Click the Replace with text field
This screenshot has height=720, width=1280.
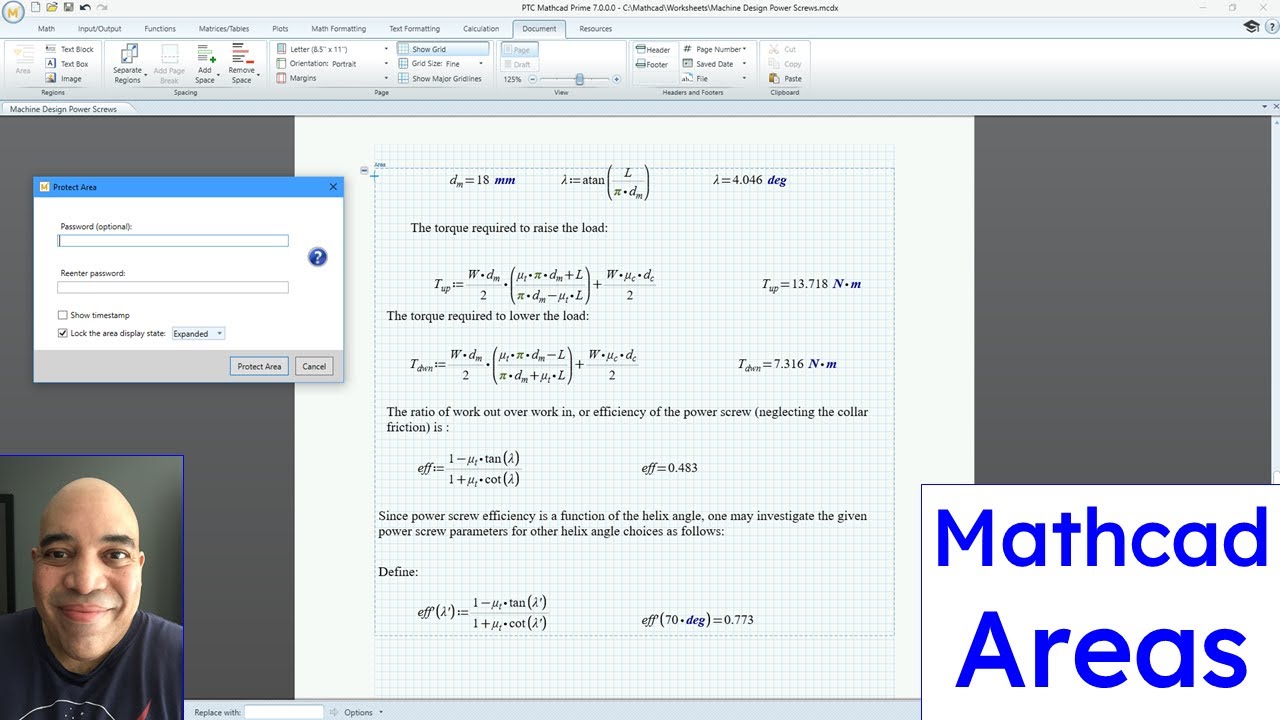tap(284, 712)
